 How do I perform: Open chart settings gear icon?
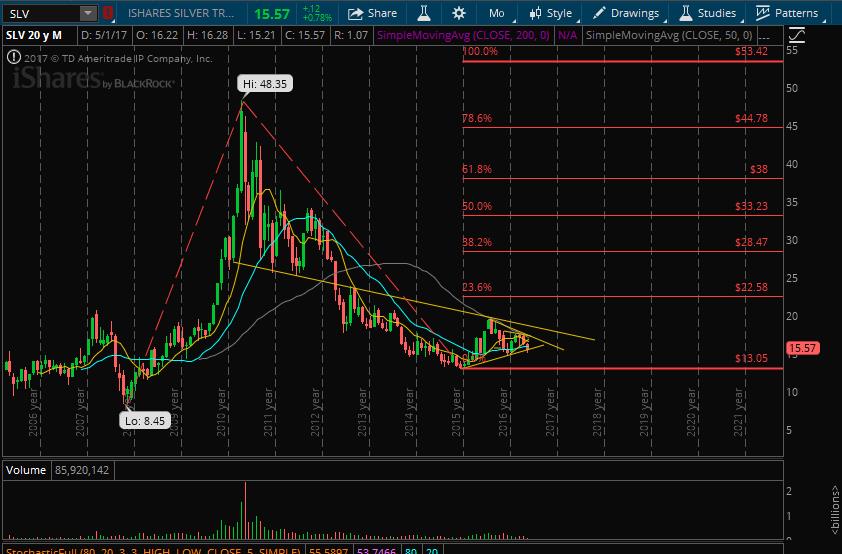[459, 13]
